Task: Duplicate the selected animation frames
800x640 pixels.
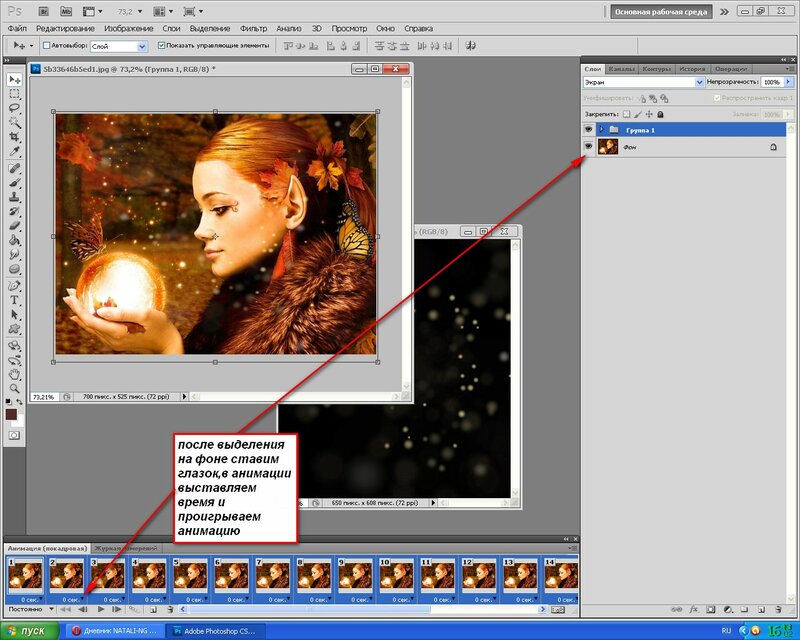Action: point(153,609)
